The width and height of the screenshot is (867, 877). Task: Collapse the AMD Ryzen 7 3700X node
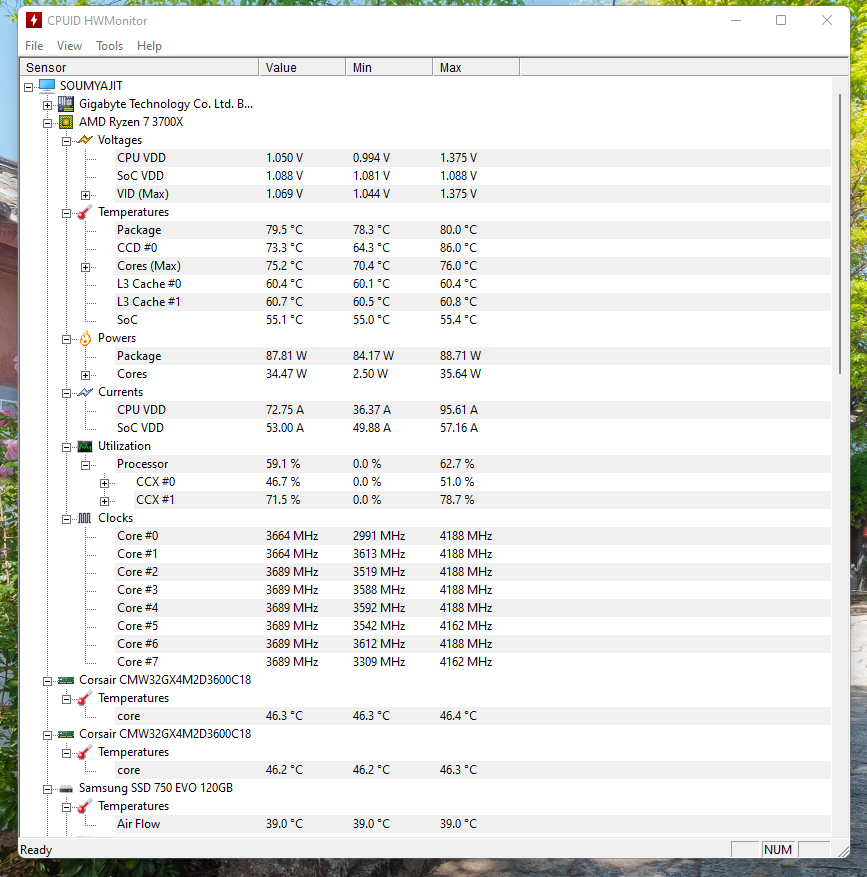tap(48, 123)
